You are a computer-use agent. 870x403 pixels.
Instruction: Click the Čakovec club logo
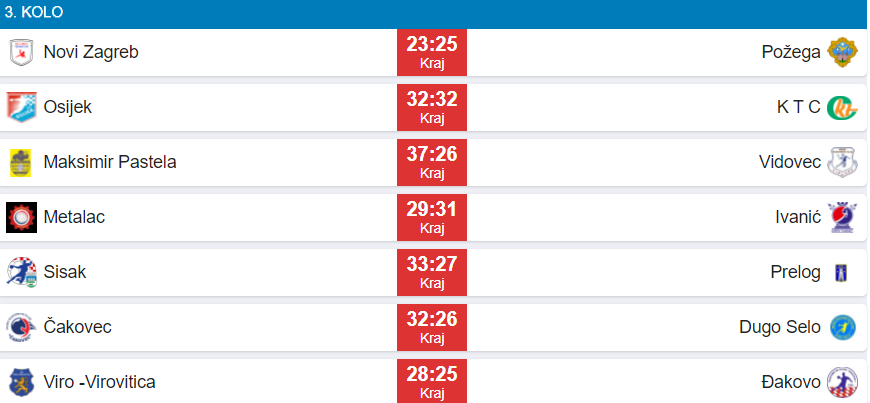coord(21,327)
